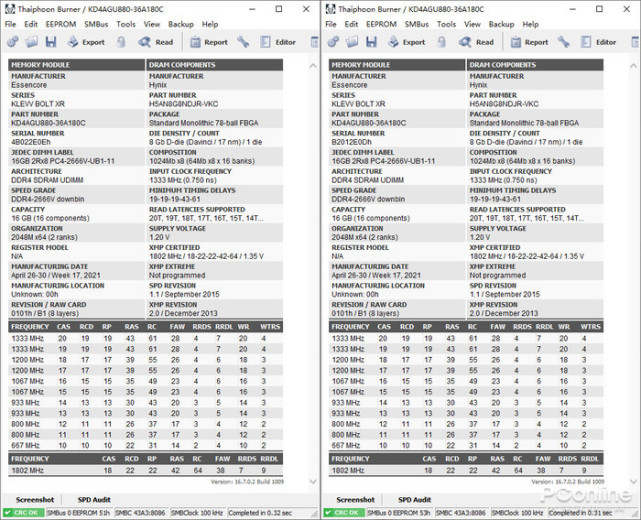
Task: Open the File menu in the left window
Action: (10, 25)
